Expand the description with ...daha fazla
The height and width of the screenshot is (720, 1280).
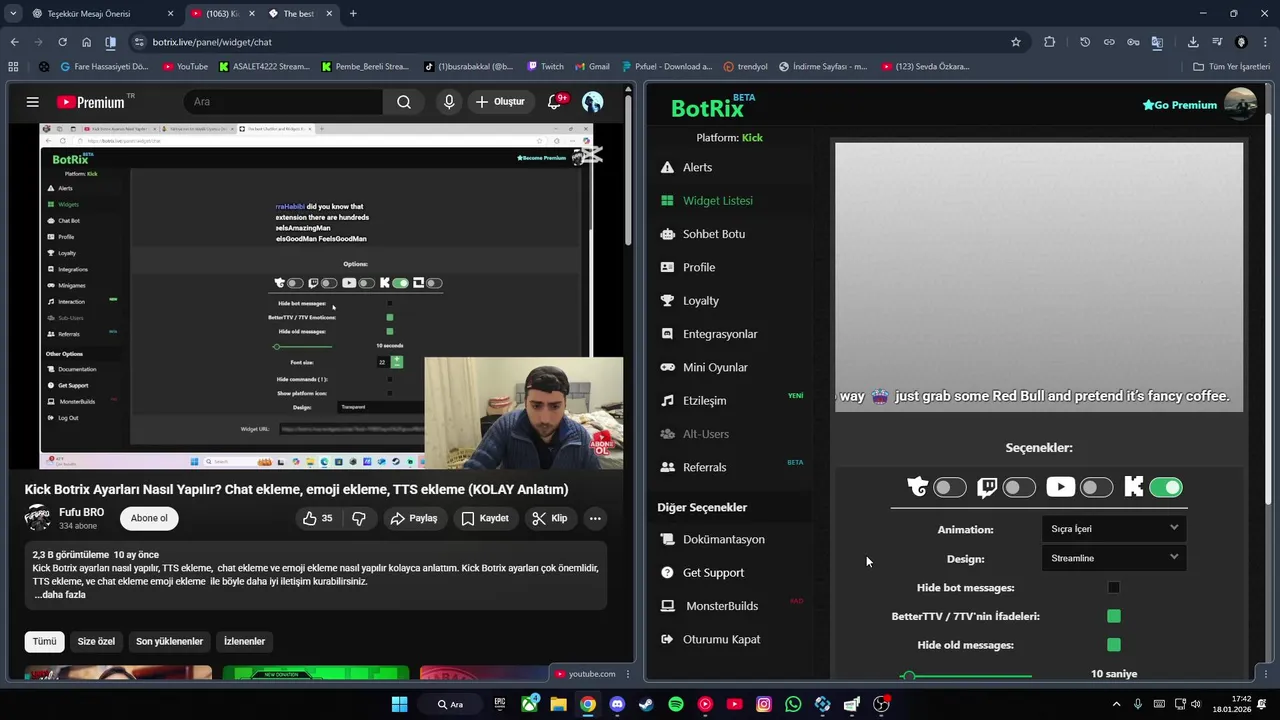tap(60, 595)
